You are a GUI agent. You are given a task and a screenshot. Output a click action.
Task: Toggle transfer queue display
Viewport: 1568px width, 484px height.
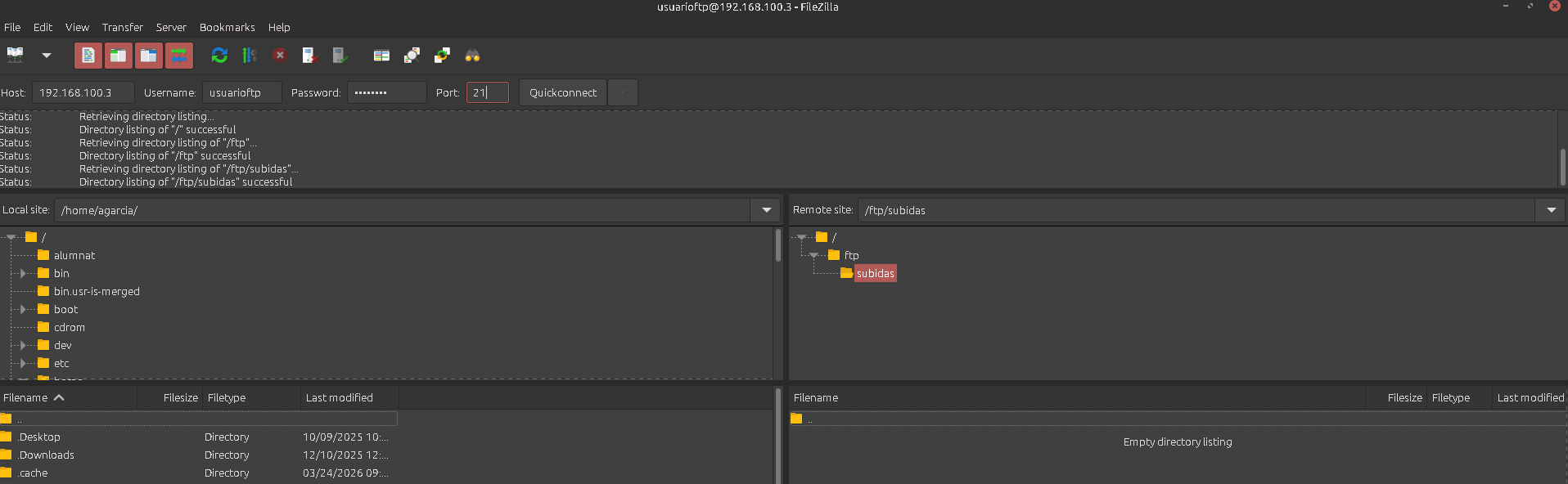(179, 56)
